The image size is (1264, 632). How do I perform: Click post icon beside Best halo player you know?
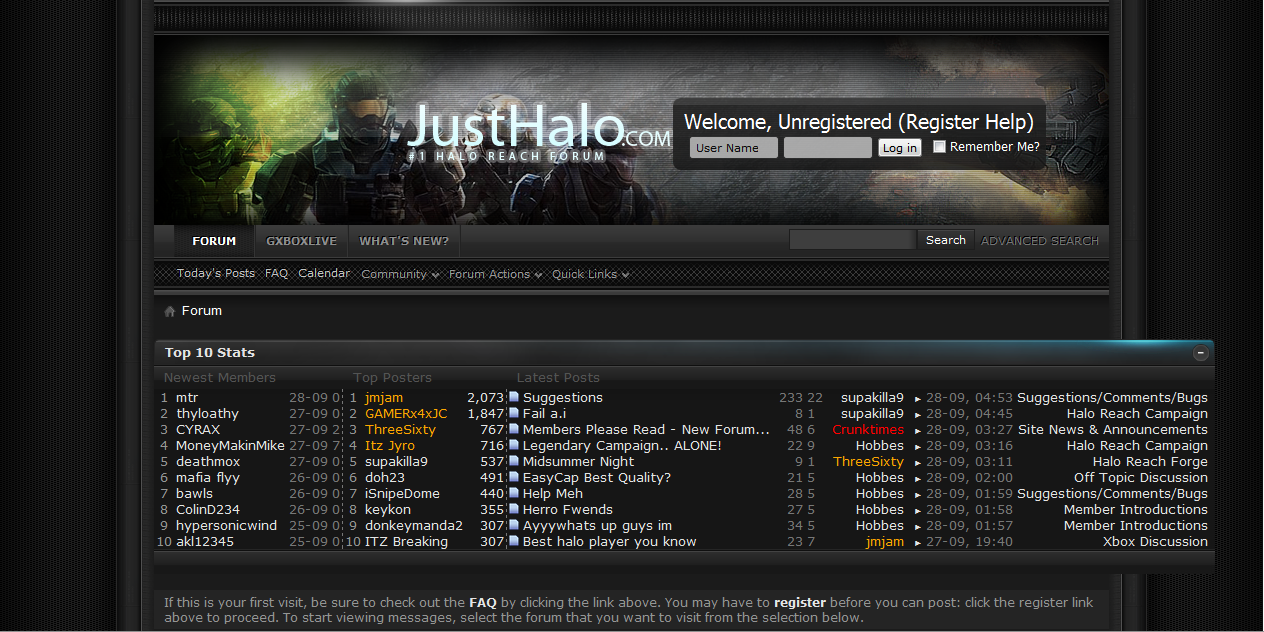click(514, 541)
